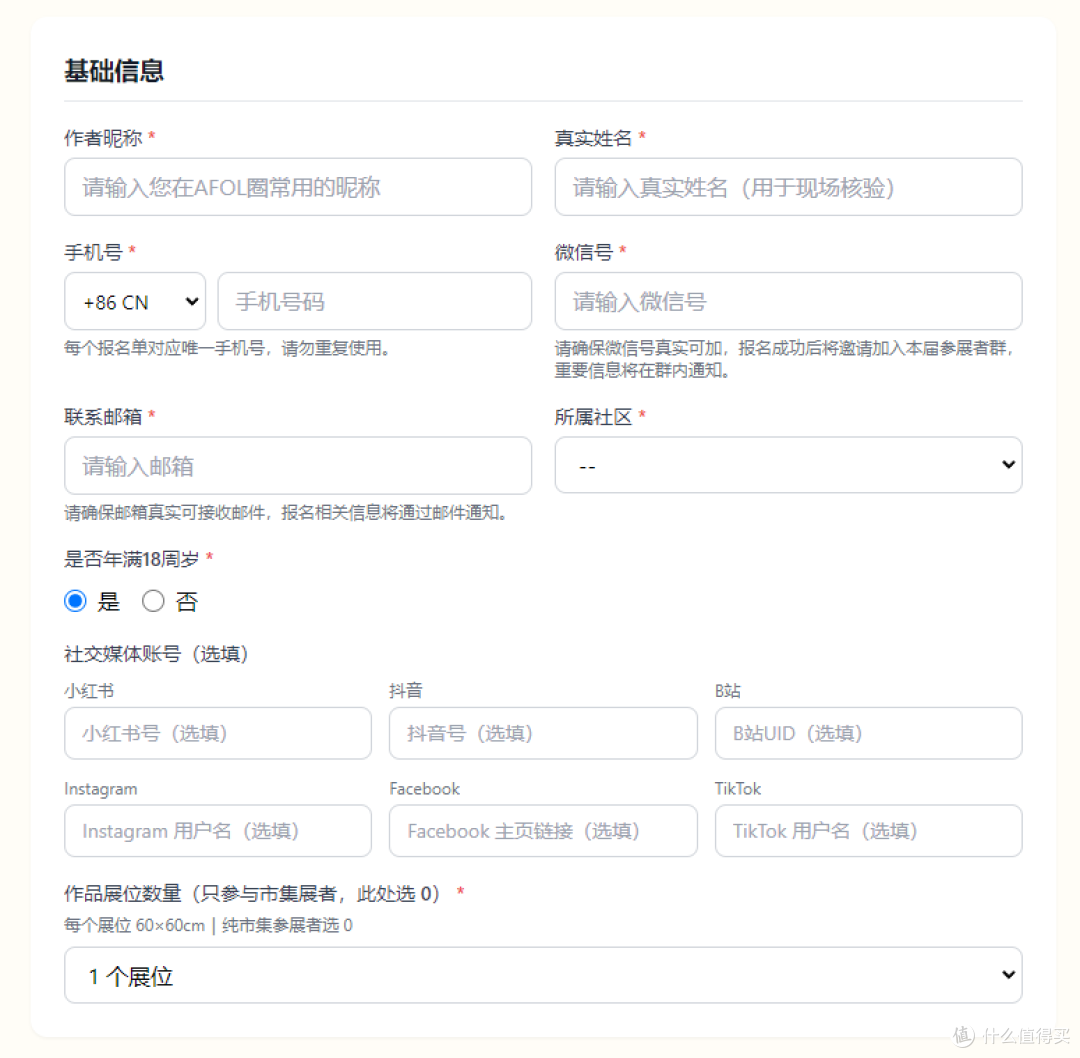Click the 联系邮箱 email input field
This screenshot has height=1058, width=1080.
click(298, 466)
